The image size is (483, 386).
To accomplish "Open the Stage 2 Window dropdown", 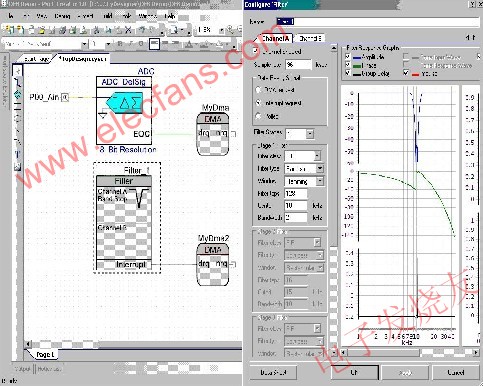I will click(320, 268).
